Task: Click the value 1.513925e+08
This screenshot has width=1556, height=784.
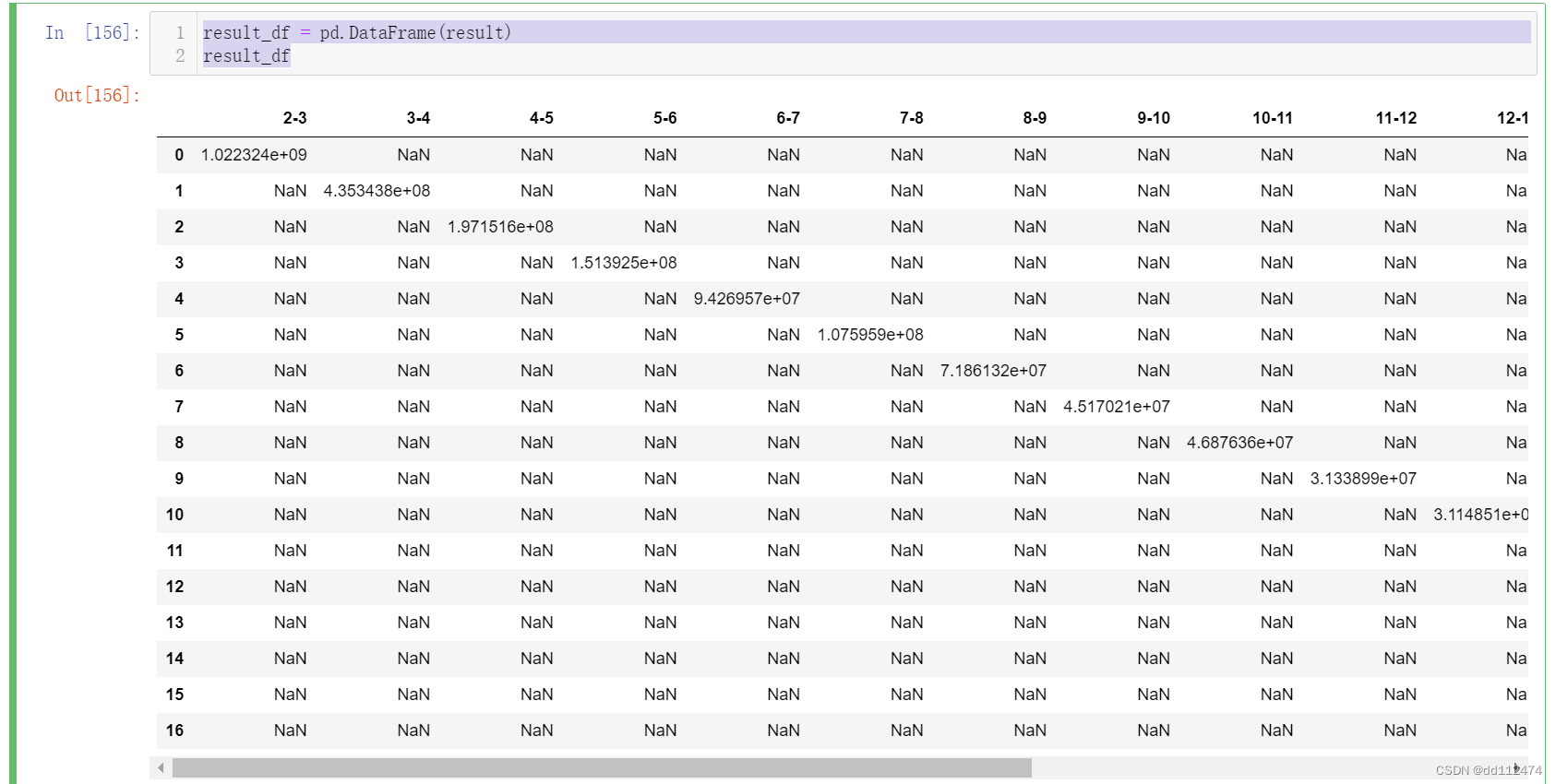Action: click(624, 263)
